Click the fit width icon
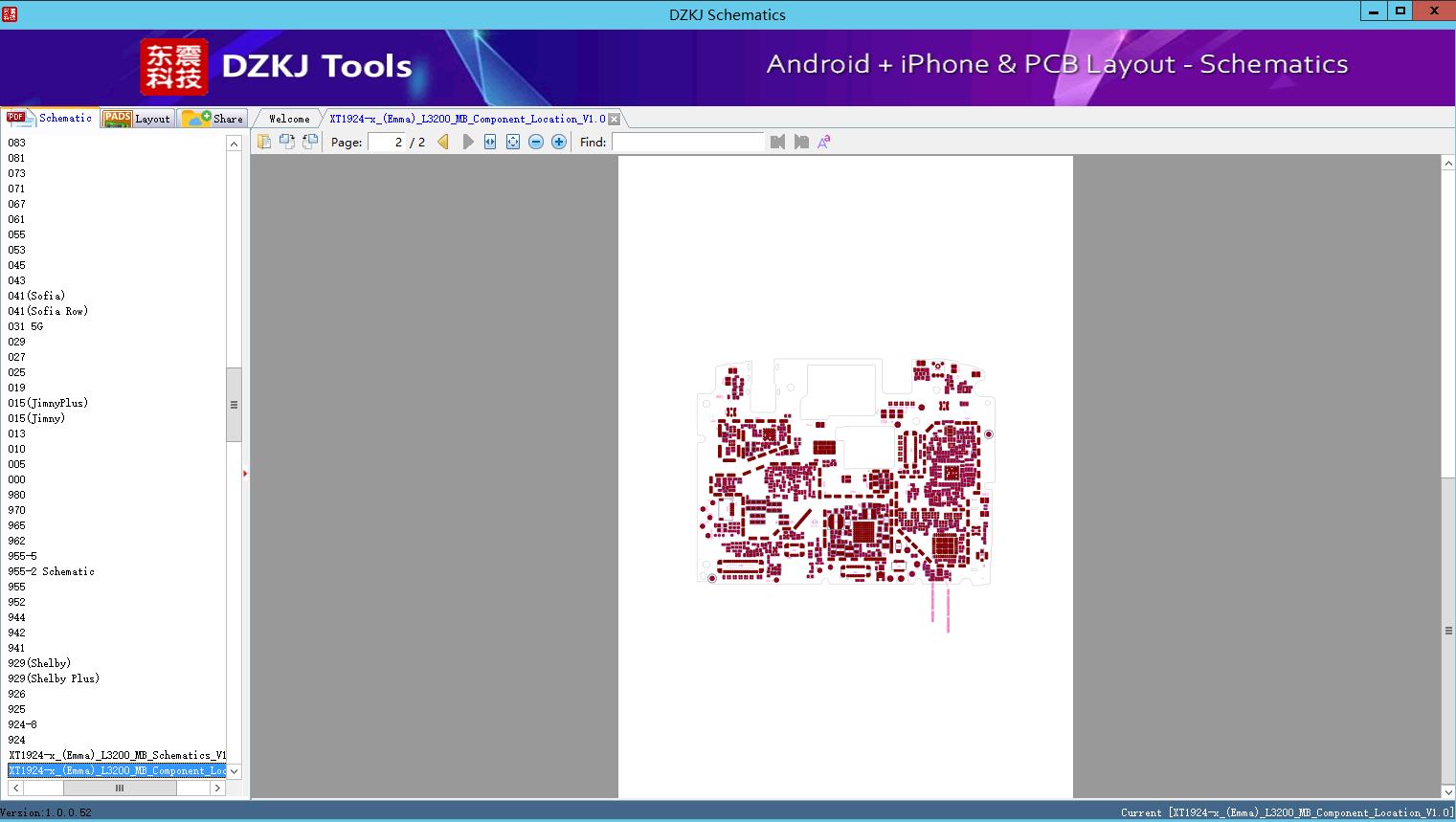The image size is (1456, 822). 490,142
